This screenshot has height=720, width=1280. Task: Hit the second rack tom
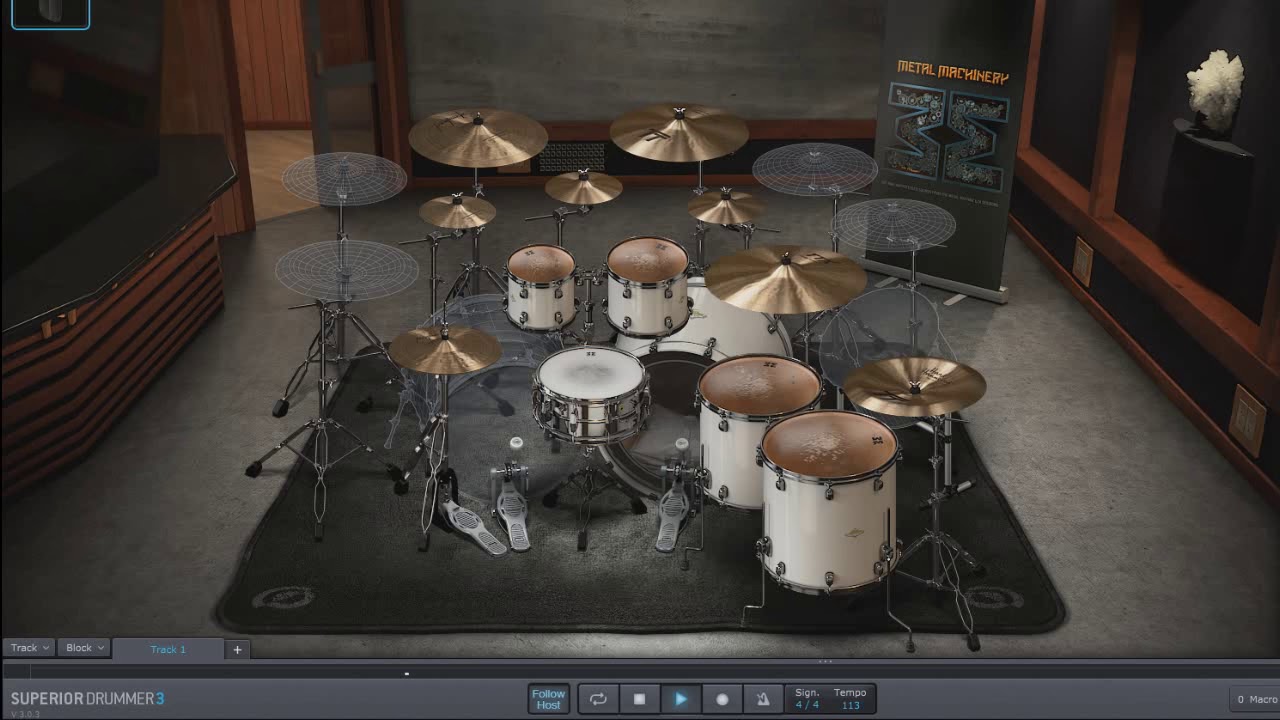point(648,285)
